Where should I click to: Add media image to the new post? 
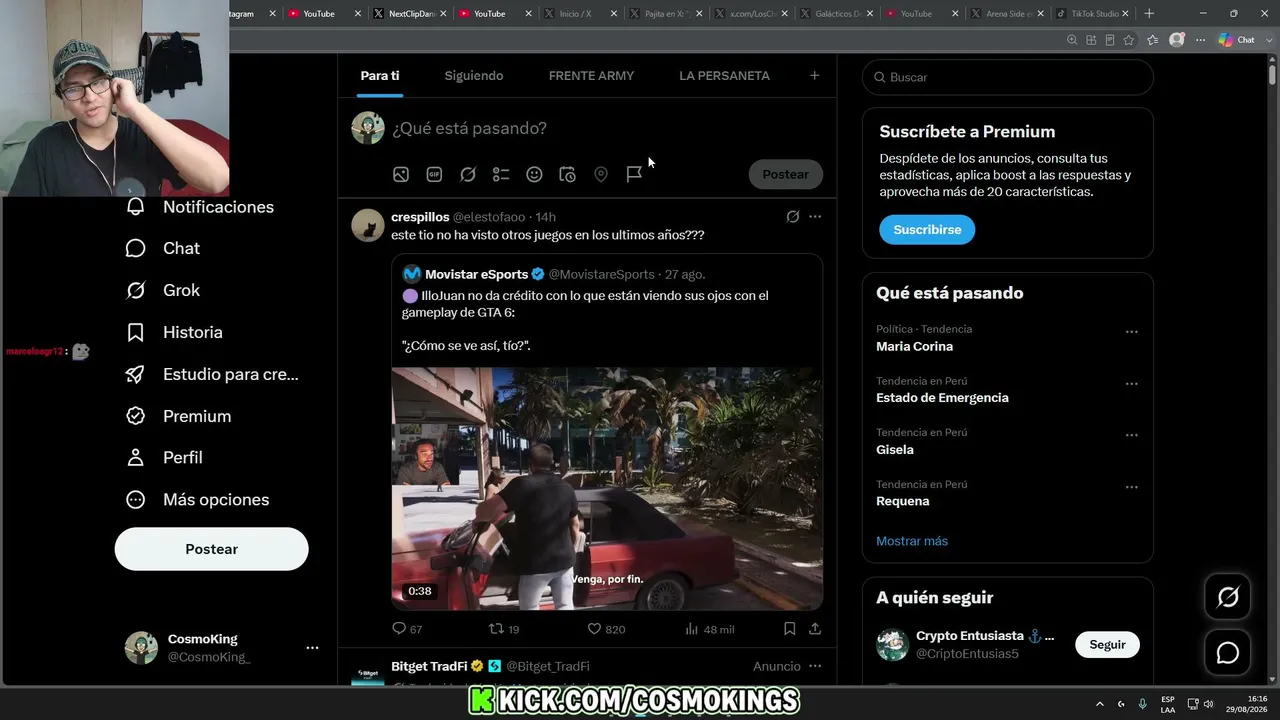[x=401, y=174]
